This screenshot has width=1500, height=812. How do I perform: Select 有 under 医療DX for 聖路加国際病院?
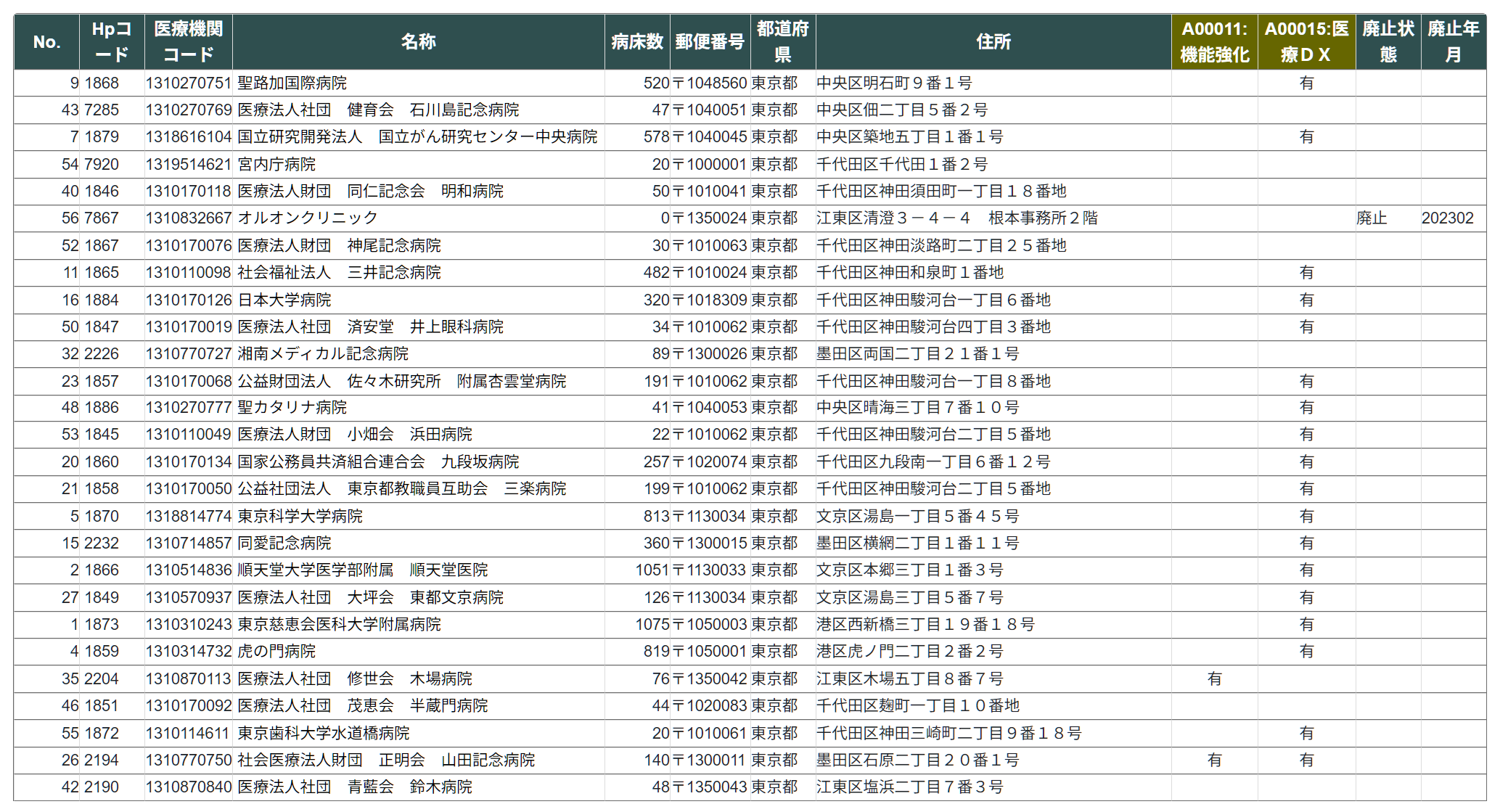click(x=1306, y=83)
